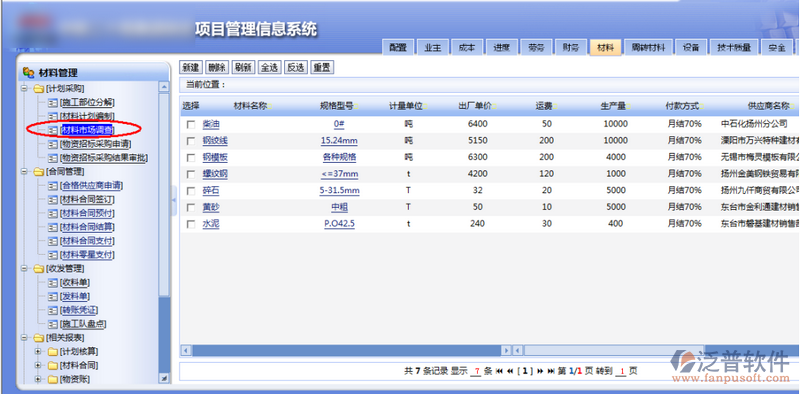Screen dimensions: 800x394
Task: Click the page number input after 转到
Action: pos(622,371)
